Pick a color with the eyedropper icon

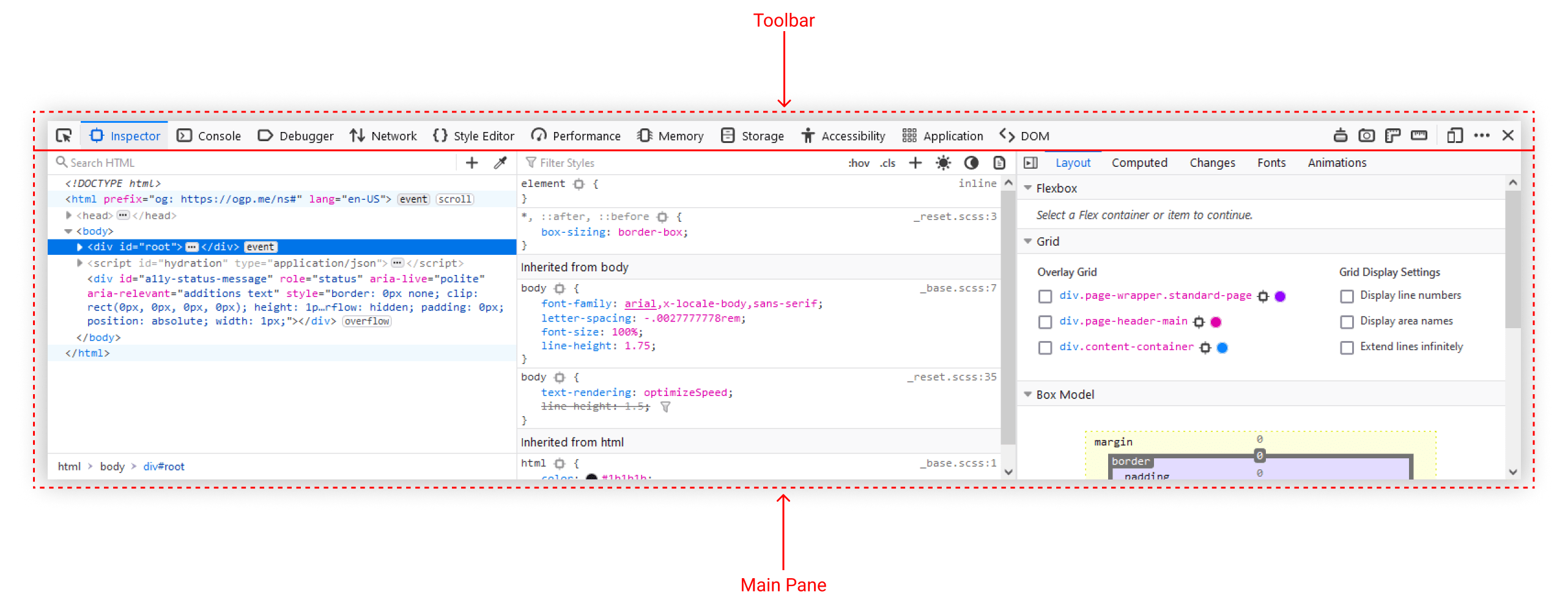[x=500, y=163]
